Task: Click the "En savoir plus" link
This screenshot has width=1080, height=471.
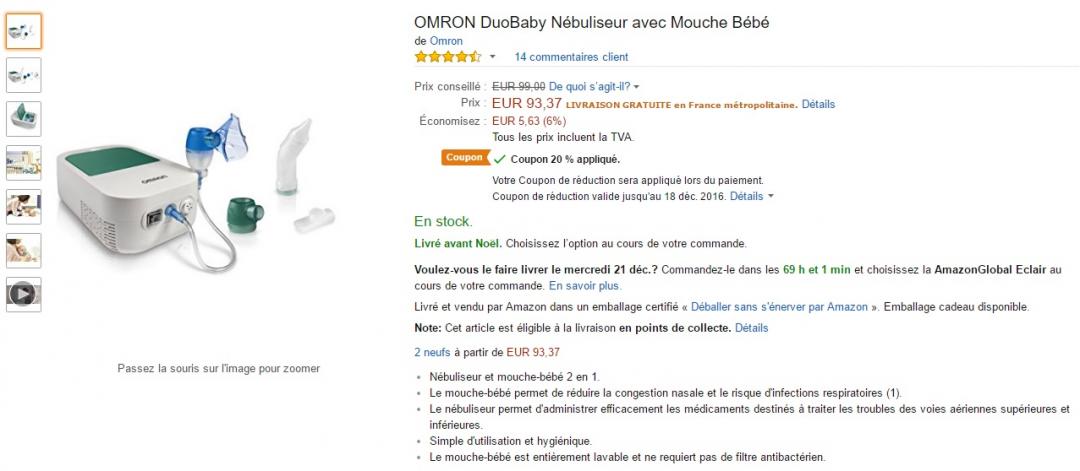Action: 585,285
